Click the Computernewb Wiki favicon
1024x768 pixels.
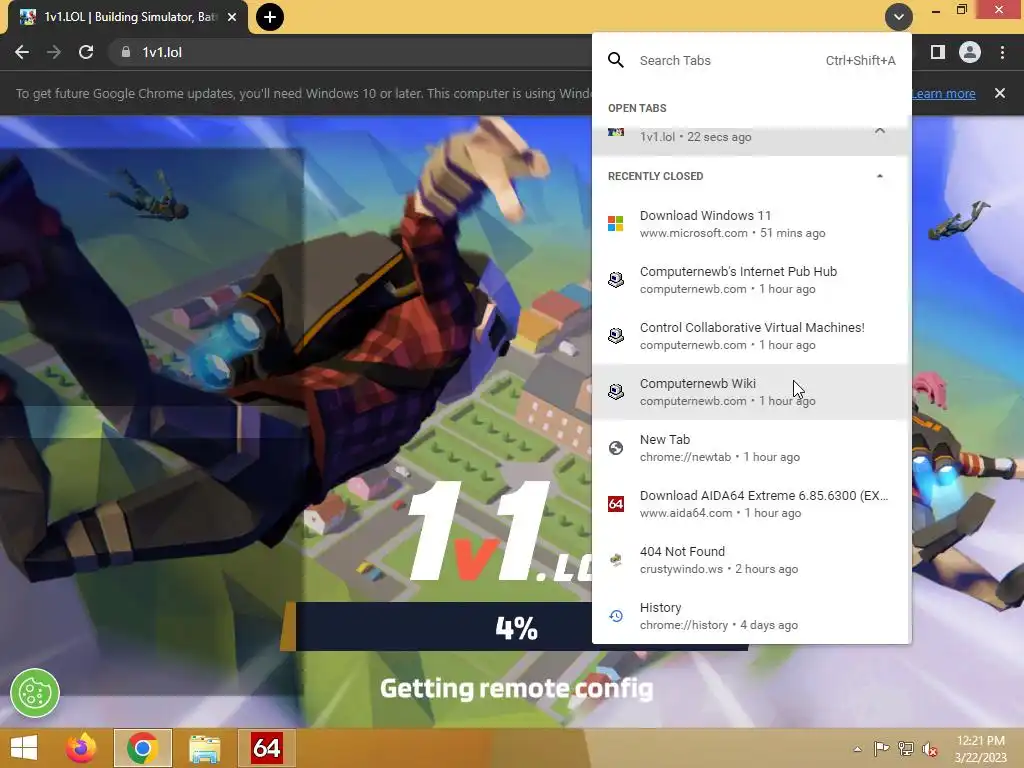pos(615,392)
